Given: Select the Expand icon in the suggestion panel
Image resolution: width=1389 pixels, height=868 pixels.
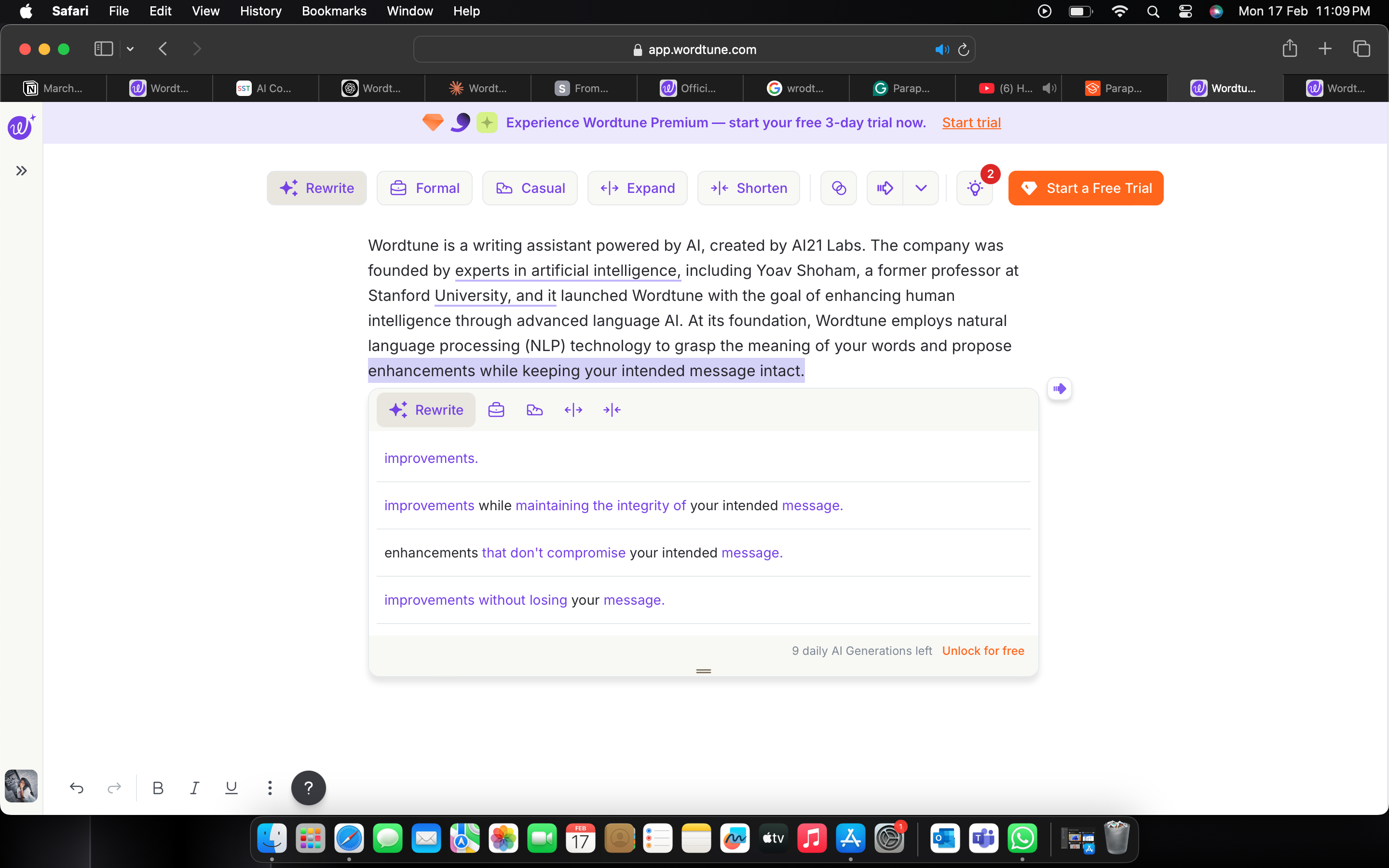Looking at the screenshot, I should (x=573, y=409).
